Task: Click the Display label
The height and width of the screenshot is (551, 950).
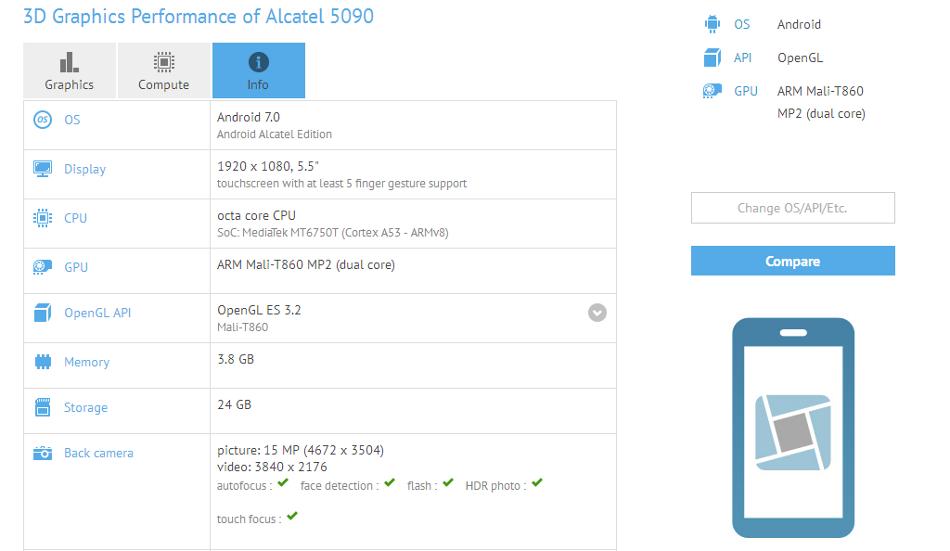Action: [85, 169]
